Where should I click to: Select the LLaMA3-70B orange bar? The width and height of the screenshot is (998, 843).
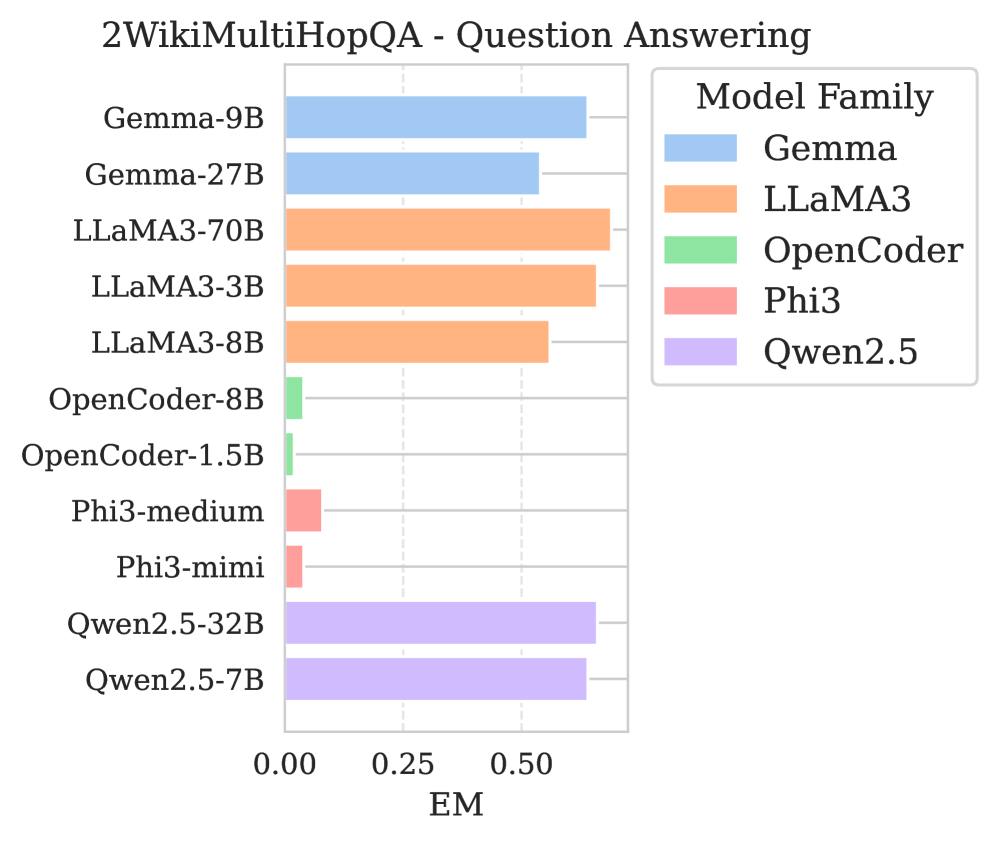(447, 230)
